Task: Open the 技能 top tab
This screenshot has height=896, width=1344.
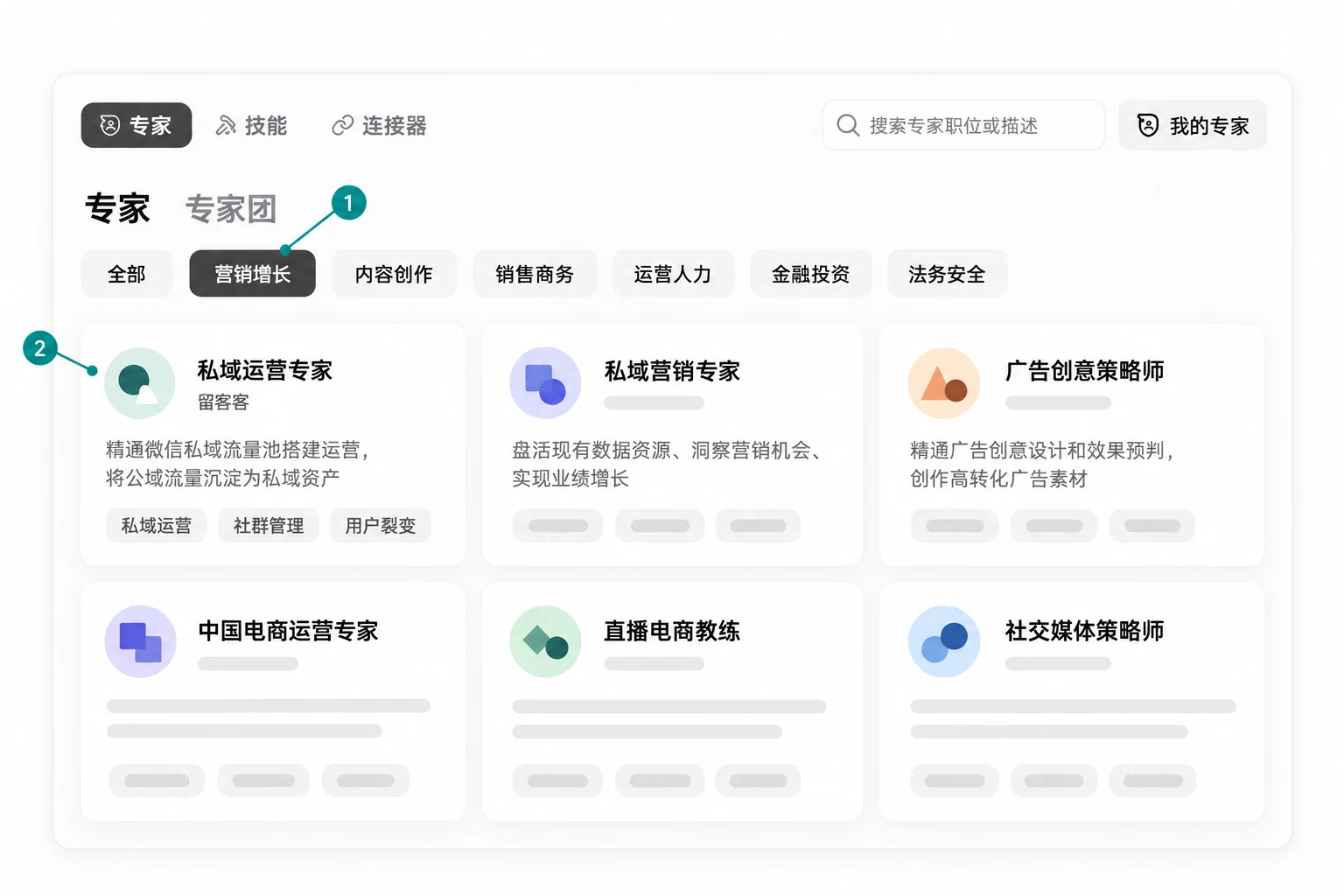Action: click(252, 126)
